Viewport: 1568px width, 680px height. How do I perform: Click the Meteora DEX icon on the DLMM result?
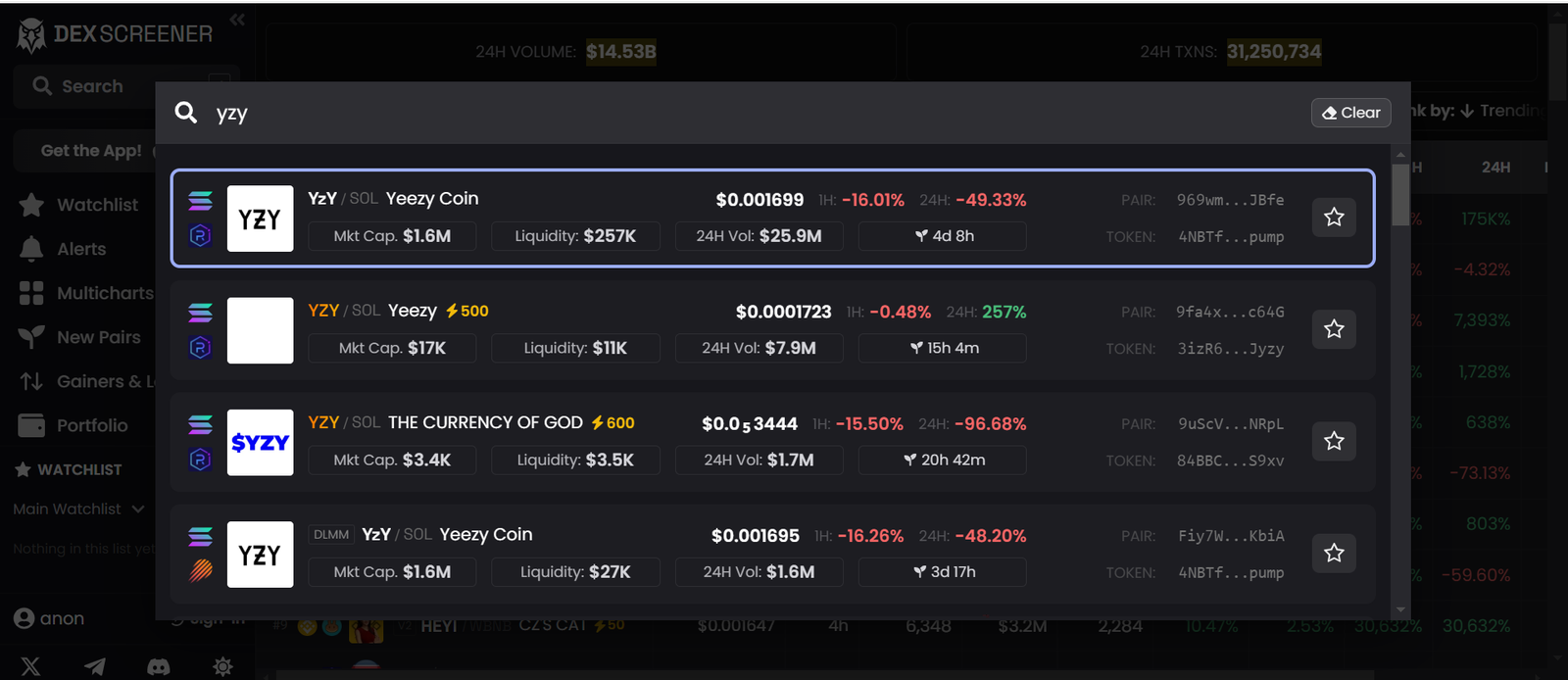click(200, 570)
